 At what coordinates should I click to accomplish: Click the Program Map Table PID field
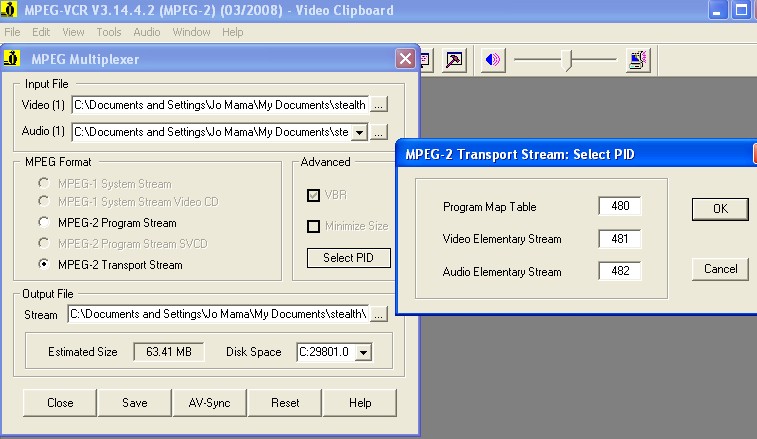[620, 206]
